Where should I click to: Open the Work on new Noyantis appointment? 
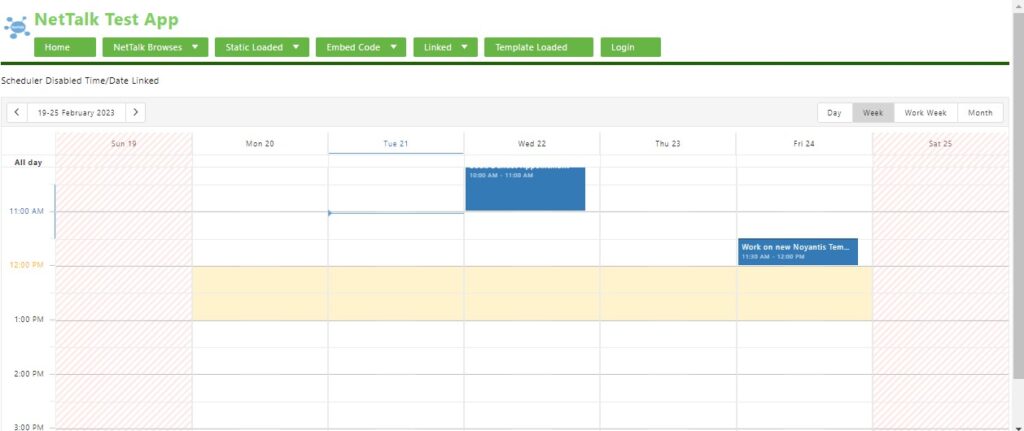pyautogui.click(x=797, y=251)
